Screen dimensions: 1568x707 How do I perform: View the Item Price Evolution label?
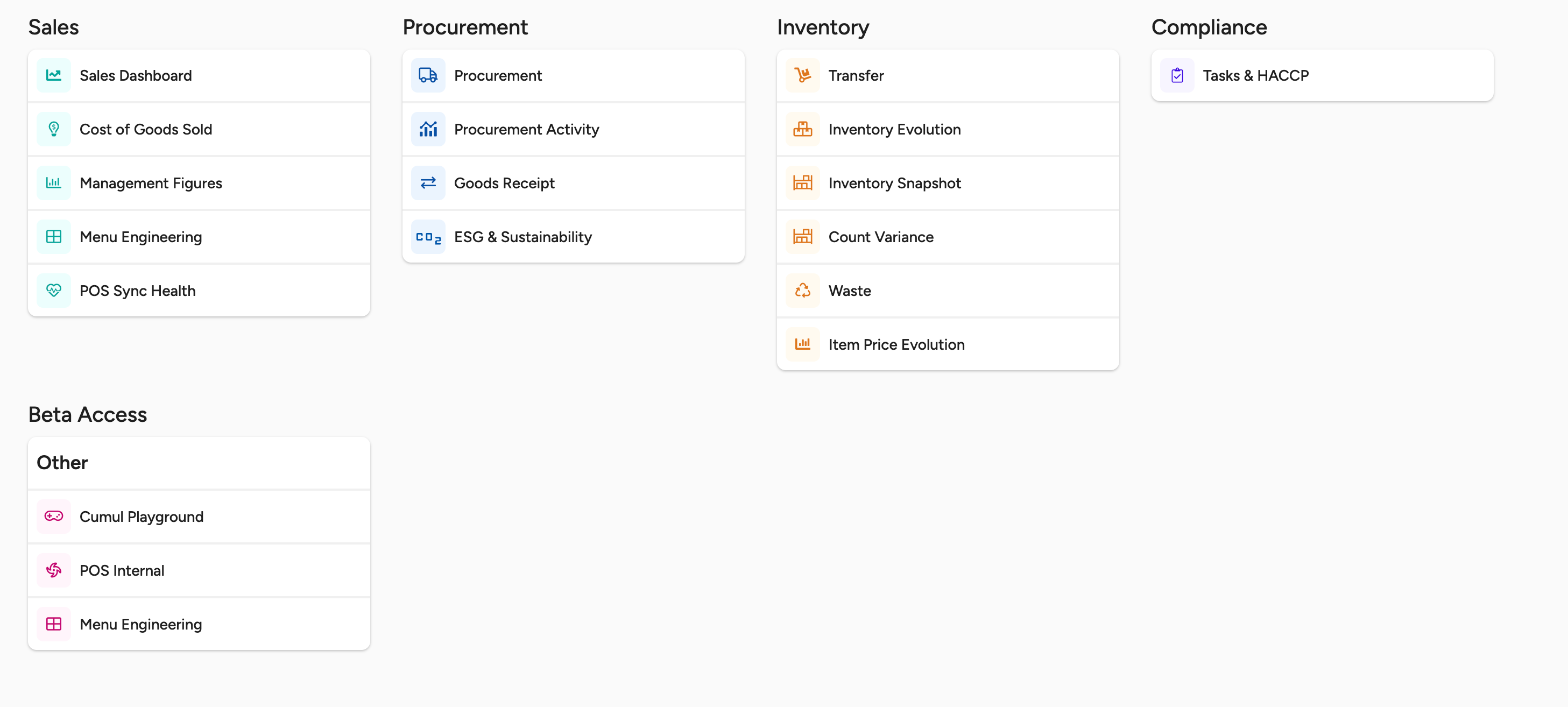pyautogui.click(x=897, y=346)
